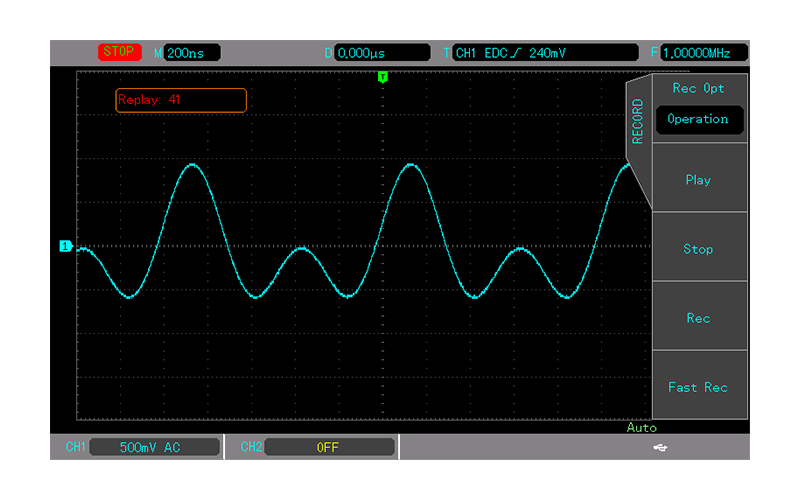Open the CH1 EDC trigger settings readout
The height and width of the screenshot is (500, 800).
(x=544, y=53)
